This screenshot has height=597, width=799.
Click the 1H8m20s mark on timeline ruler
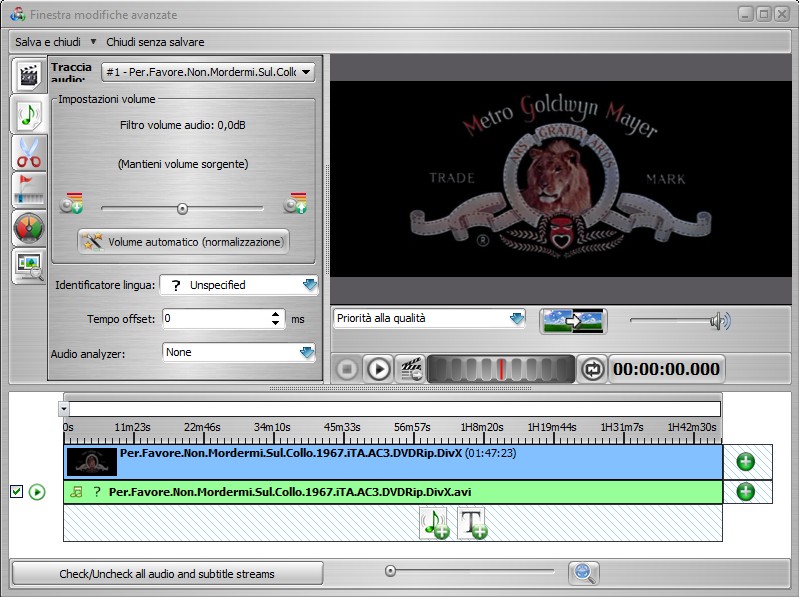[x=482, y=427]
